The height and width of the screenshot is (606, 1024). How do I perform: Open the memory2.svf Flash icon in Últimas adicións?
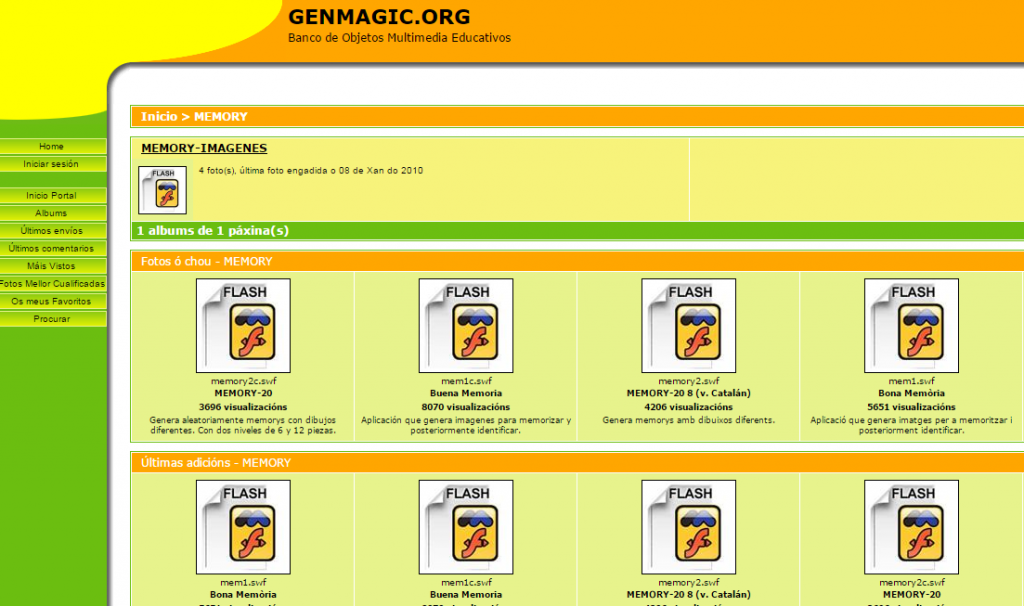click(688, 527)
